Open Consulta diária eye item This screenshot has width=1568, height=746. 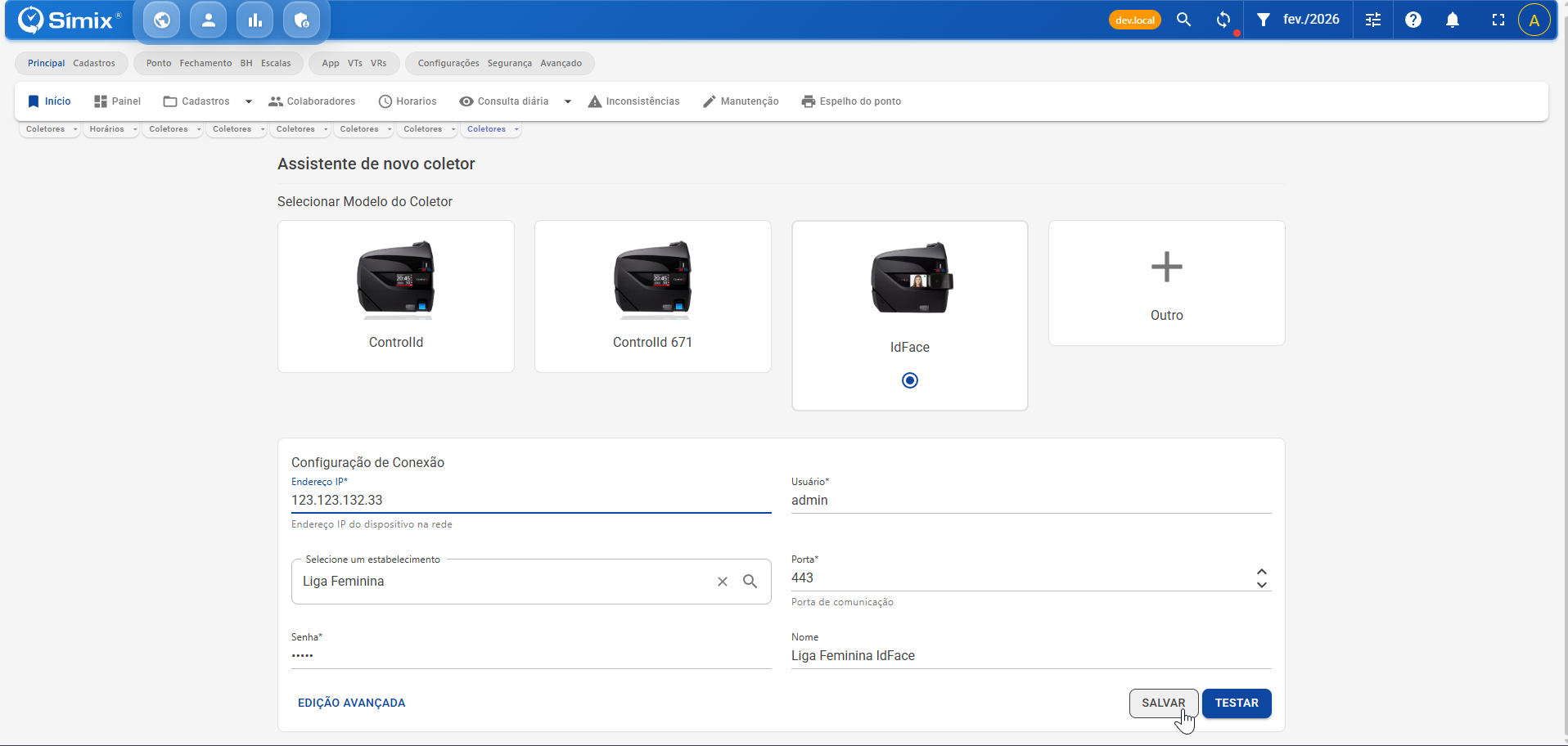(504, 101)
